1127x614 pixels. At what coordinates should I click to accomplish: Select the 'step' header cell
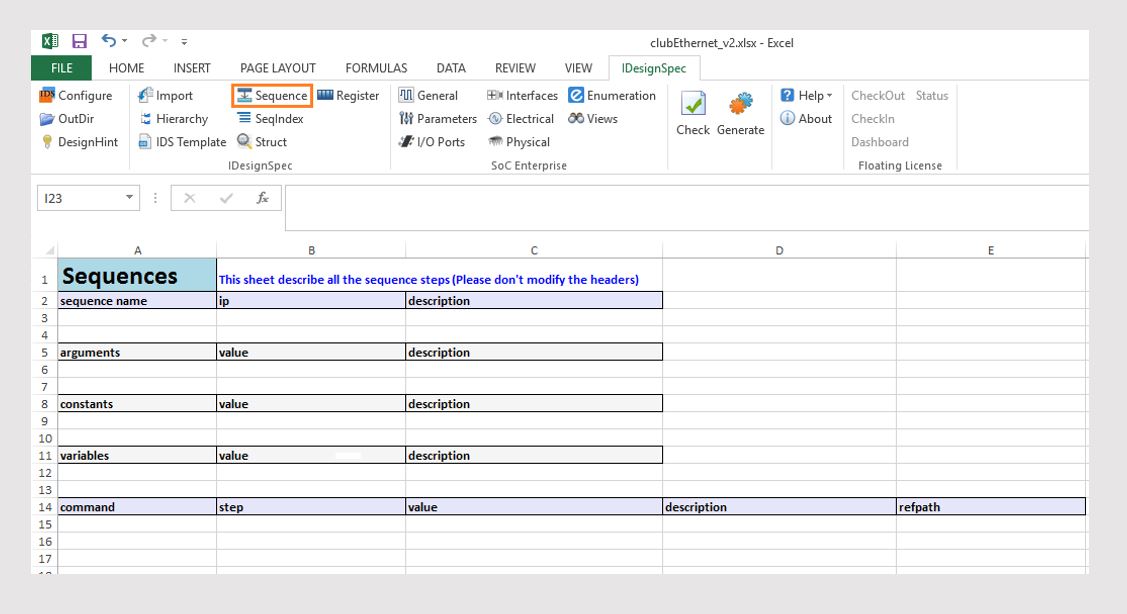(x=311, y=507)
